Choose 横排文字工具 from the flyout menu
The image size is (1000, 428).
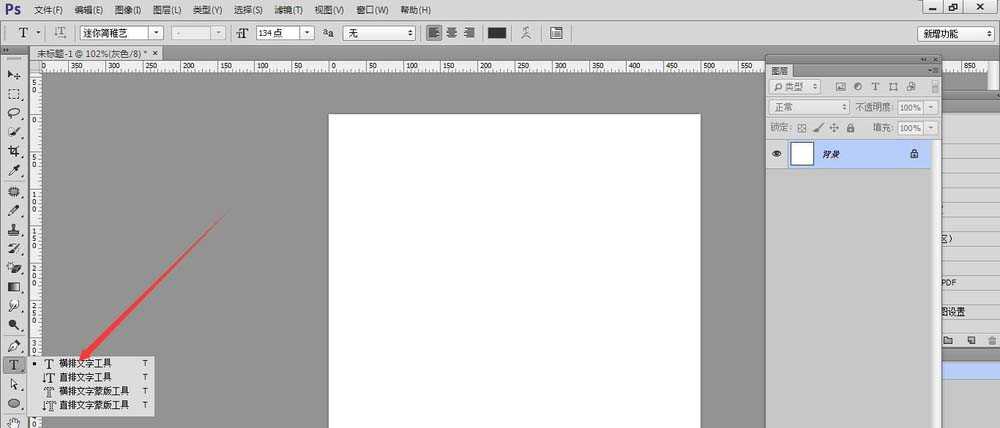(x=85, y=363)
